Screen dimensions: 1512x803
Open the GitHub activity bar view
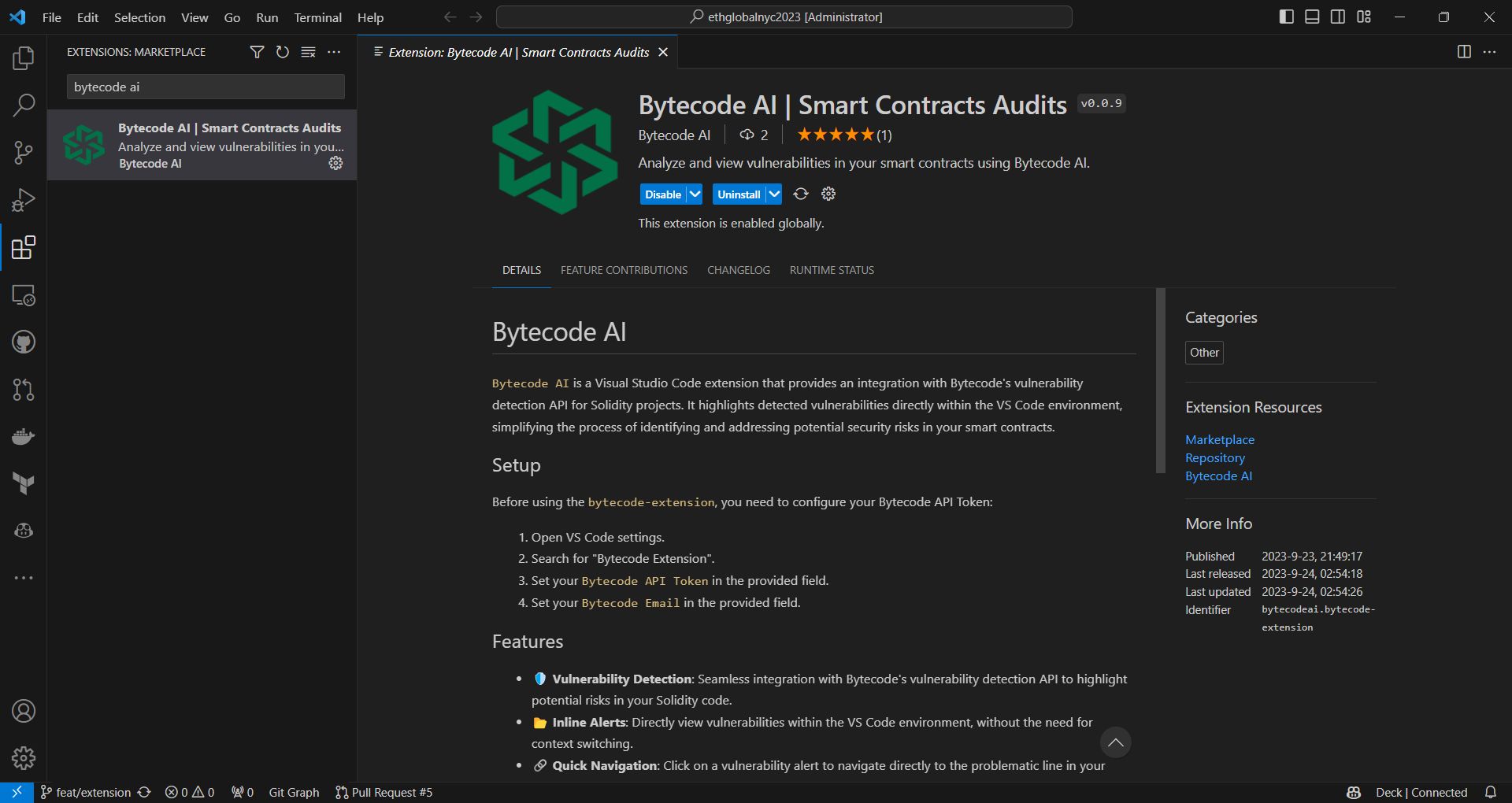[x=24, y=342]
